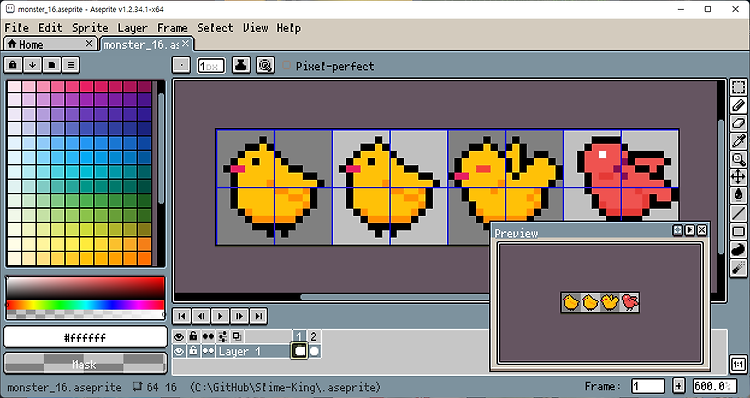
Task: Click the 600.0 zoom percentage field
Action: [715, 386]
